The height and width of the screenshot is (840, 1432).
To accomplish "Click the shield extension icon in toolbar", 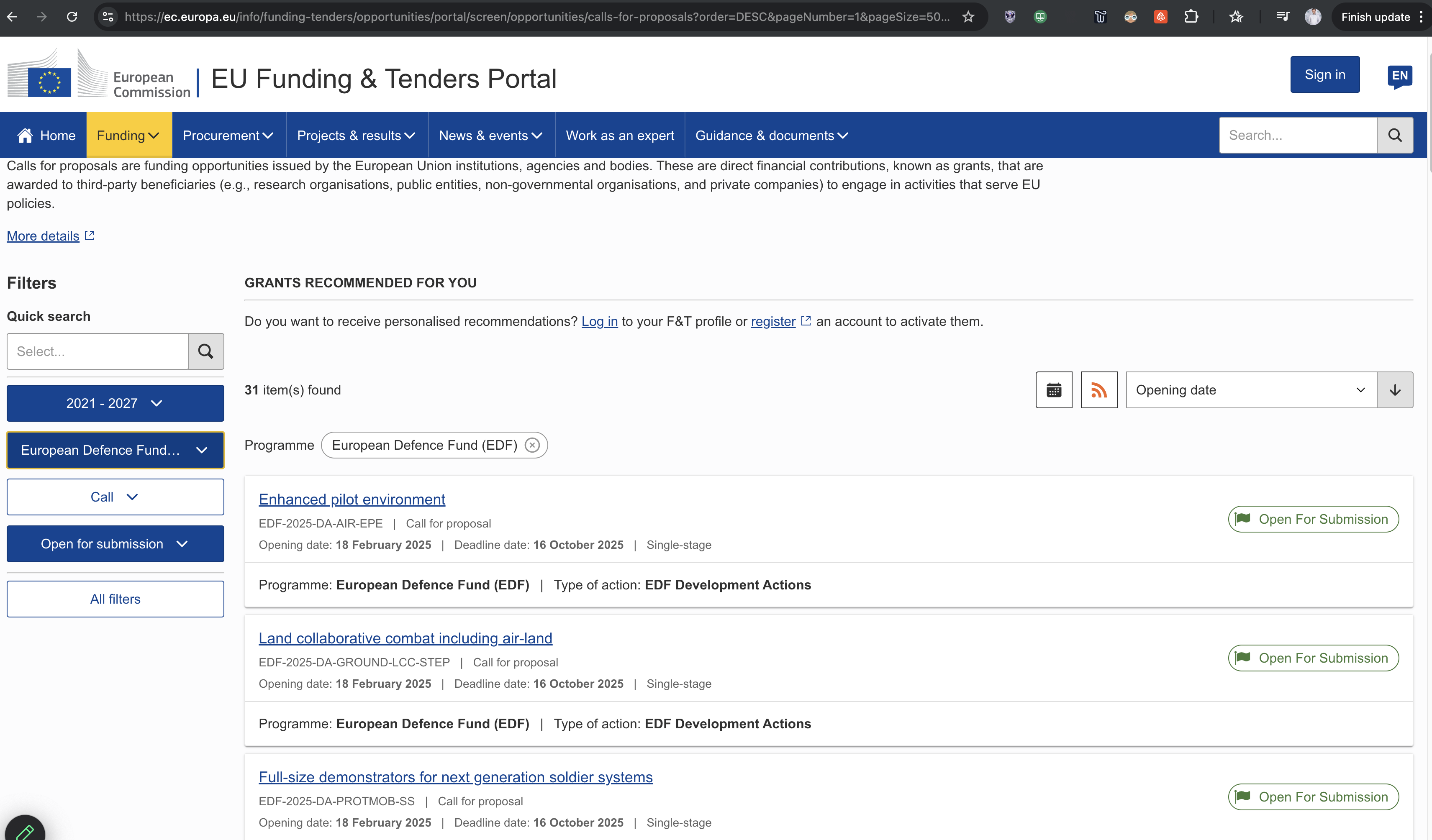I will pyautogui.click(x=1010, y=16).
